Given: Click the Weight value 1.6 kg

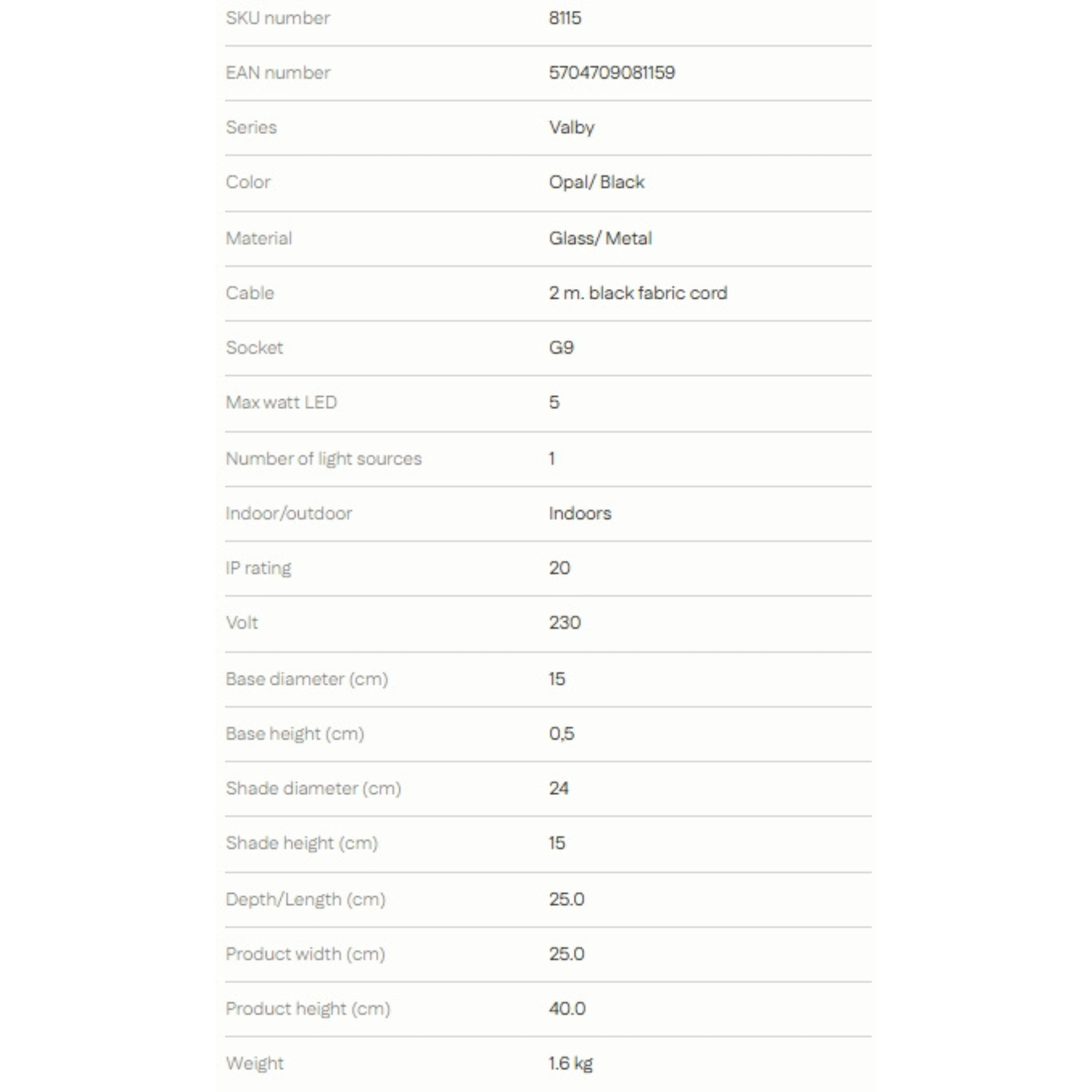Looking at the screenshot, I should [571, 1064].
